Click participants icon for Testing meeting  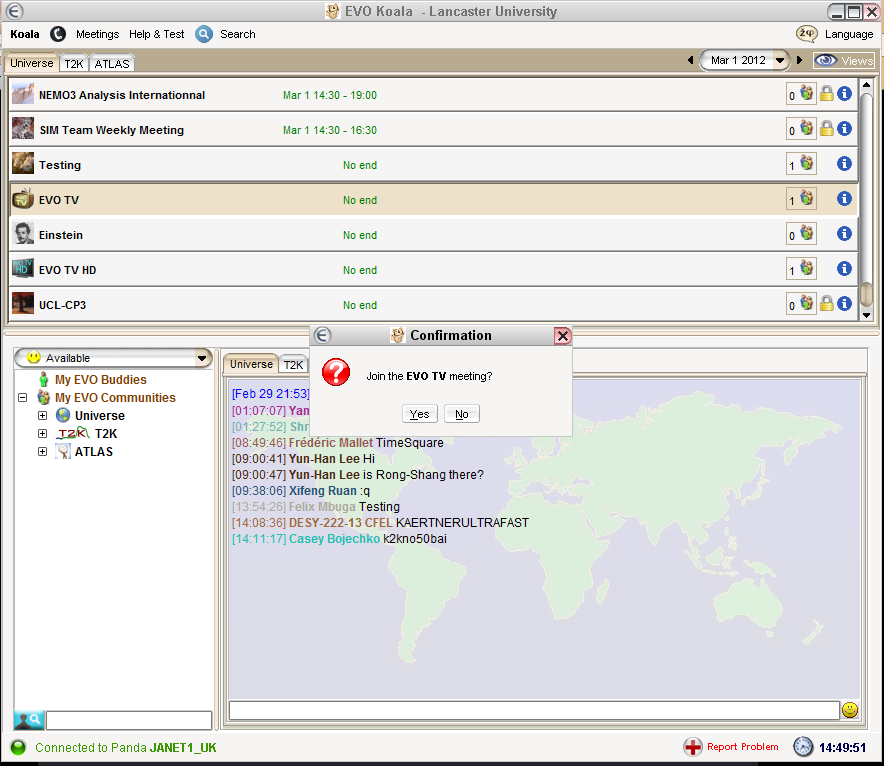806,164
